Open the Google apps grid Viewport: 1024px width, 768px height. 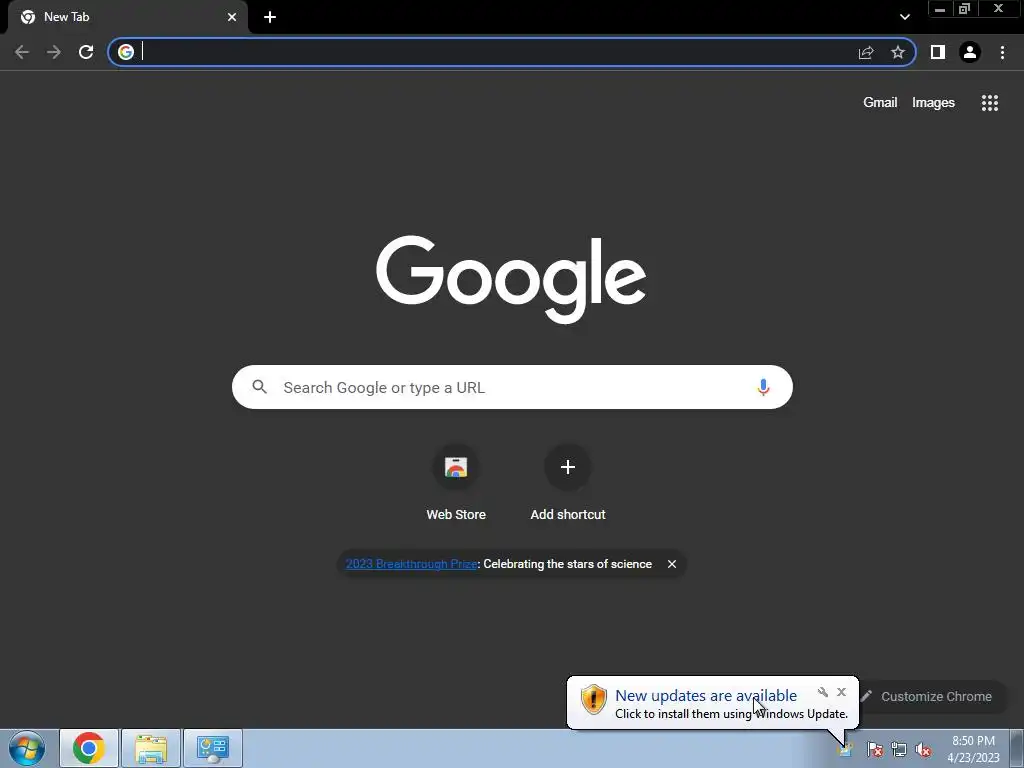tap(990, 103)
